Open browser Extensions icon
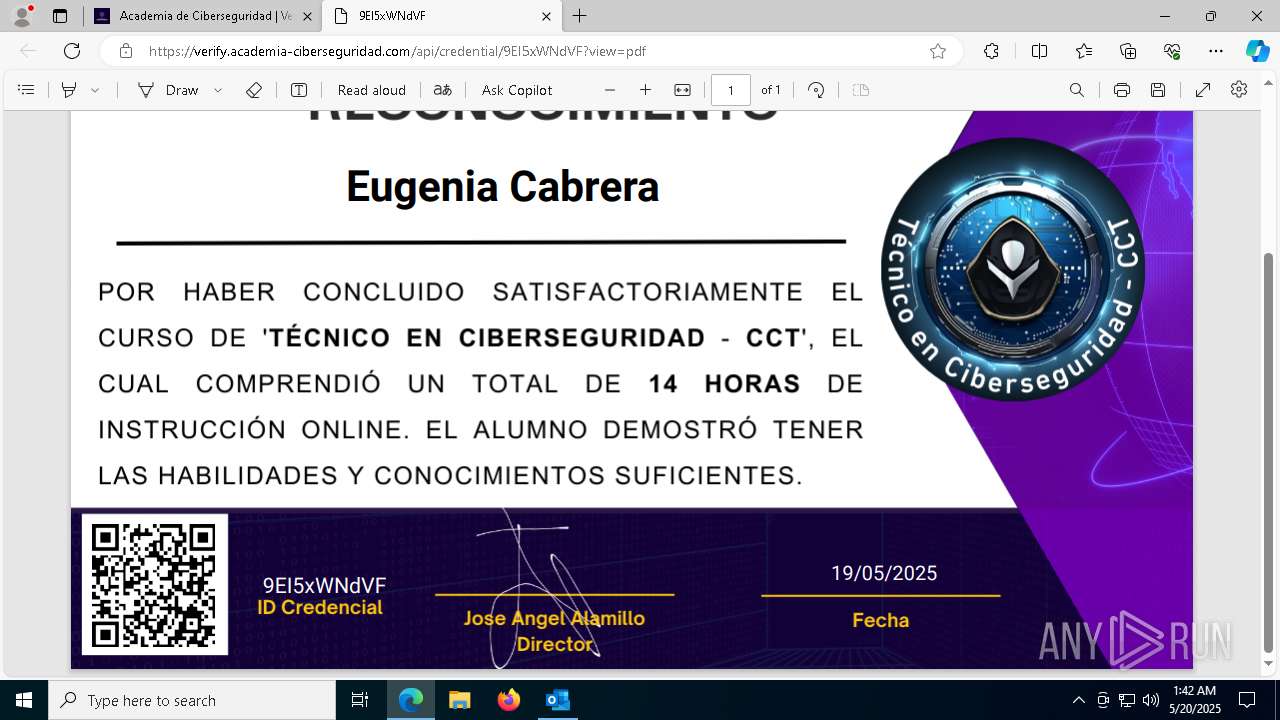 coord(991,51)
